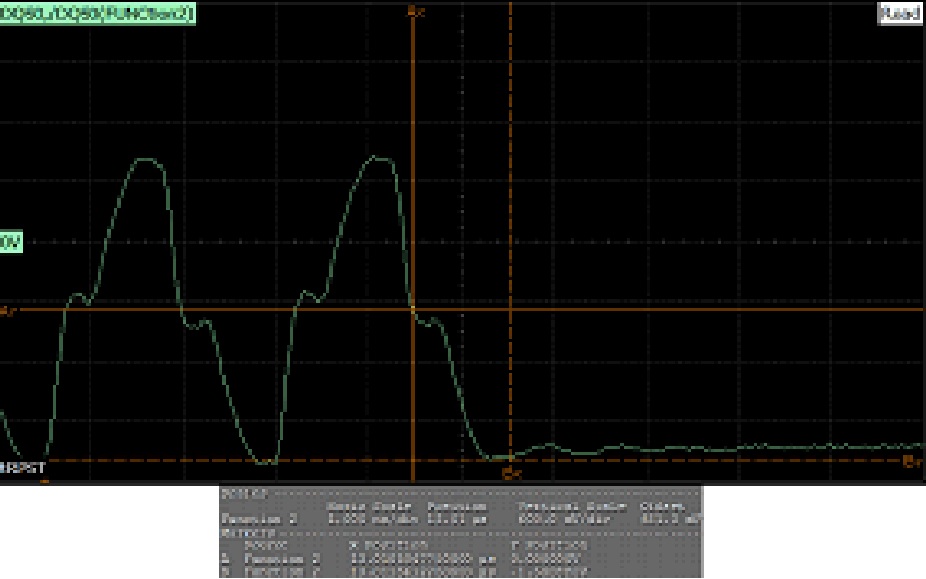Click marker B's X Position value

click(423, 573)
